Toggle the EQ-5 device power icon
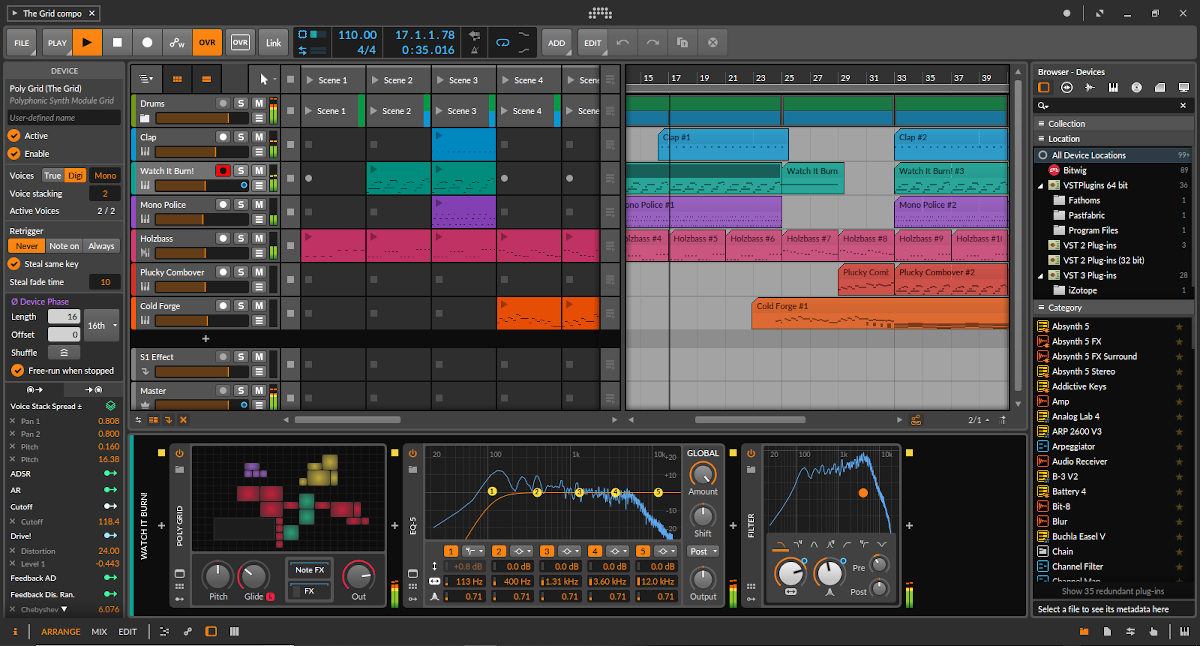Screen dimensions: 1200x646 pos(413,454)
